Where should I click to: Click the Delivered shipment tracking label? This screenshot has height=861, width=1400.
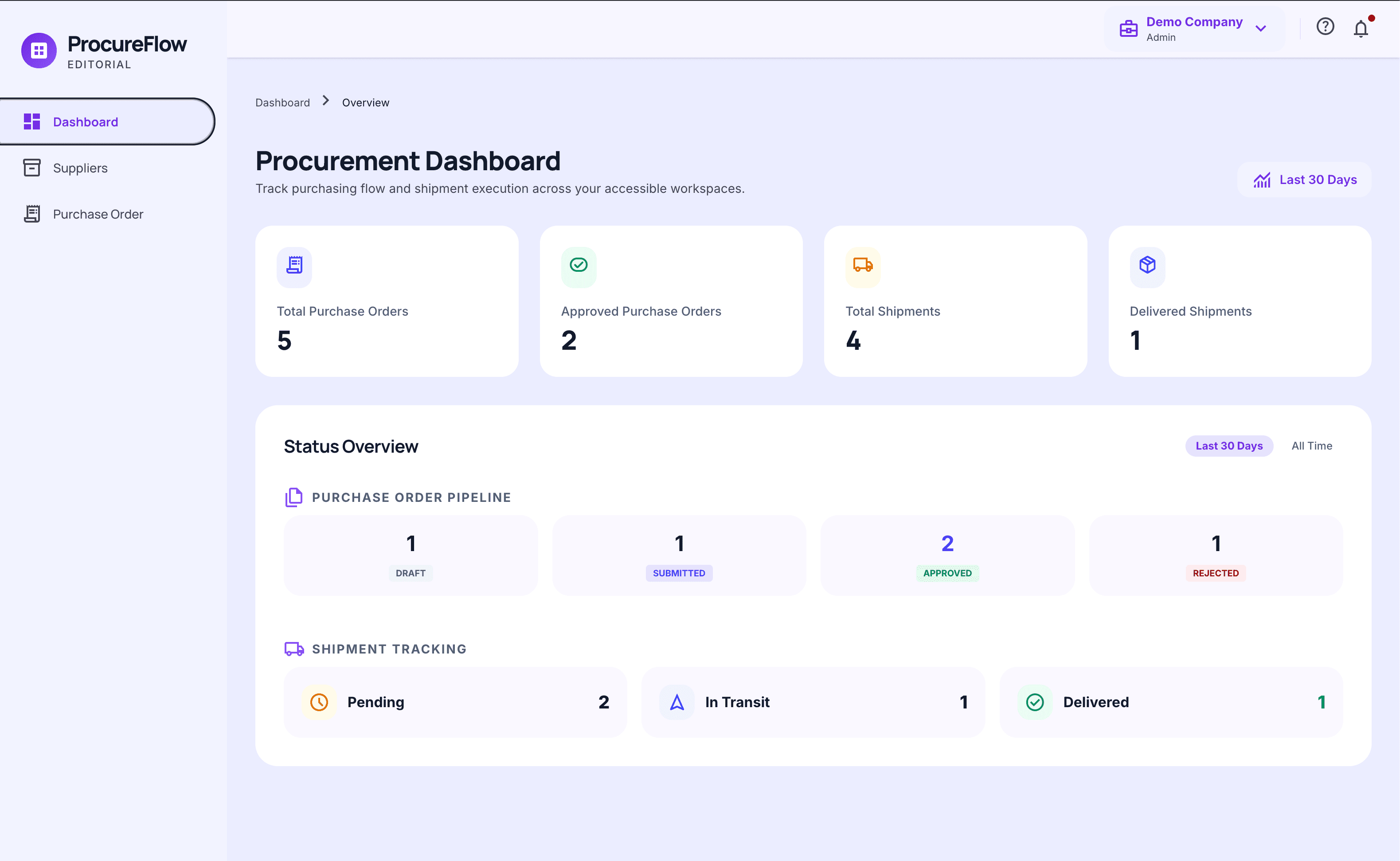pos(1096,702)
